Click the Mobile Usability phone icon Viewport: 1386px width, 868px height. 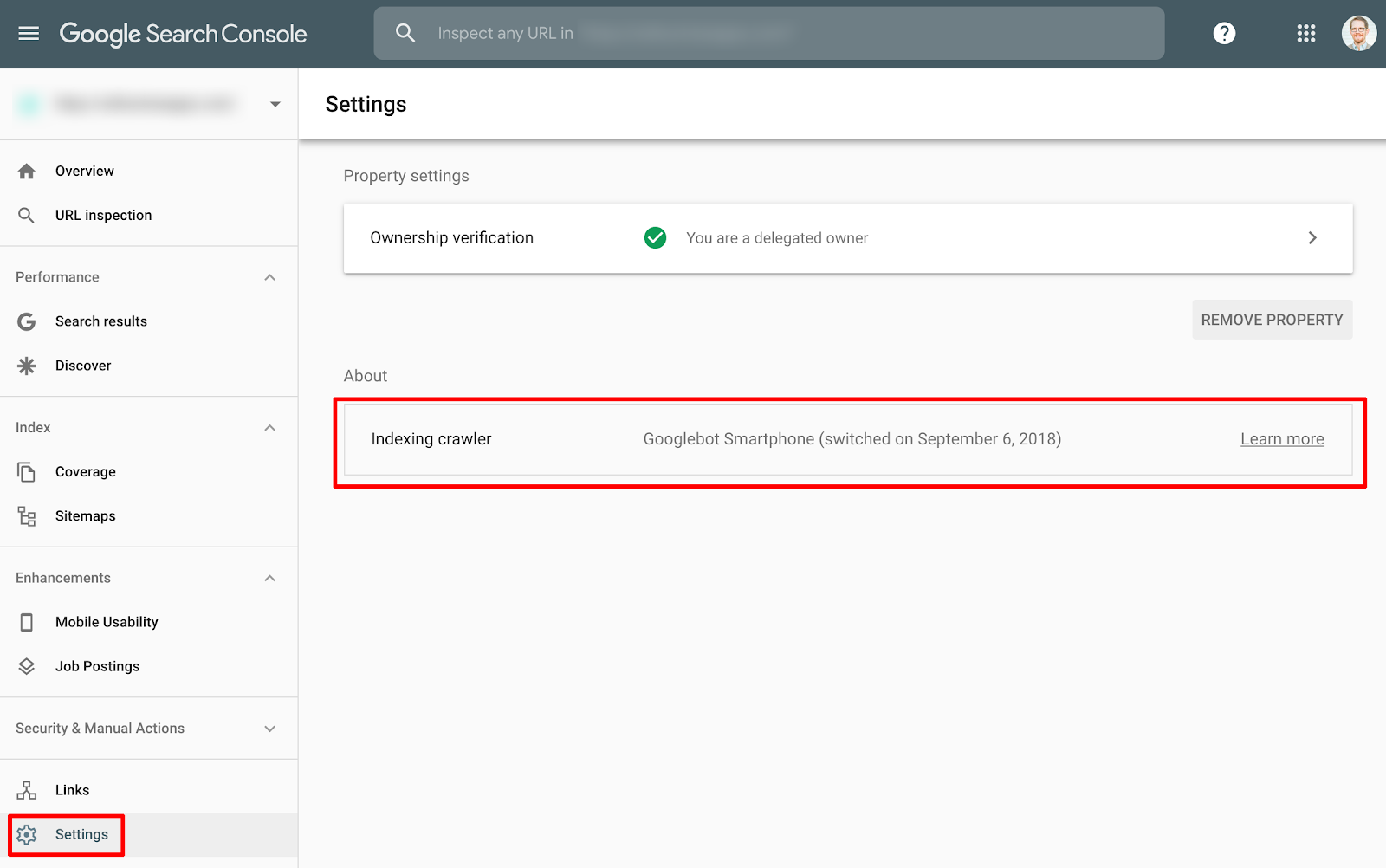coord(27,622)
